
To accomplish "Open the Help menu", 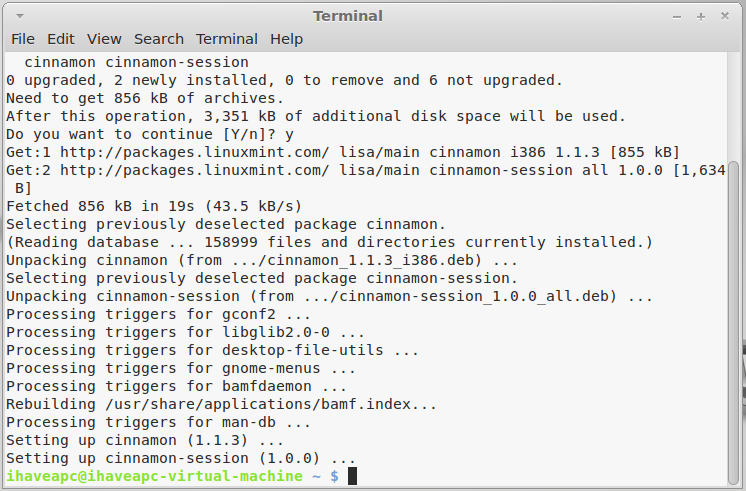I will pos(286,39).
